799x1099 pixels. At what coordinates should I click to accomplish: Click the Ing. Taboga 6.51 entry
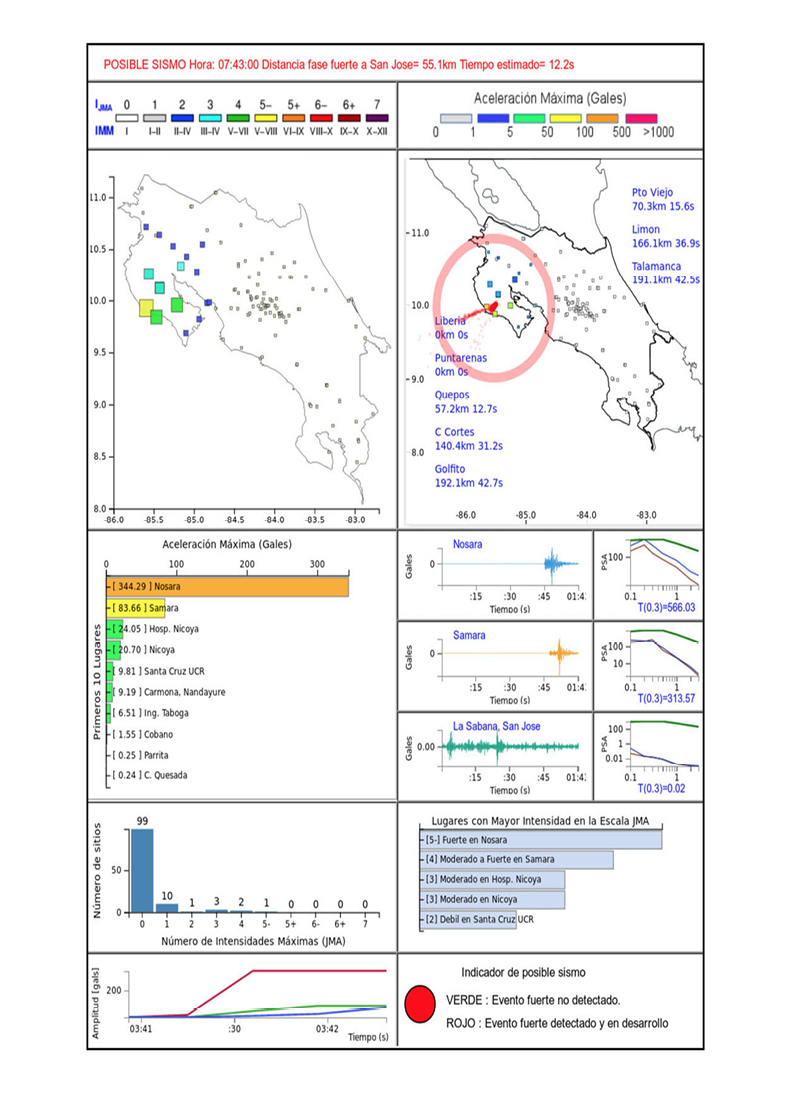tap(149, 713)
